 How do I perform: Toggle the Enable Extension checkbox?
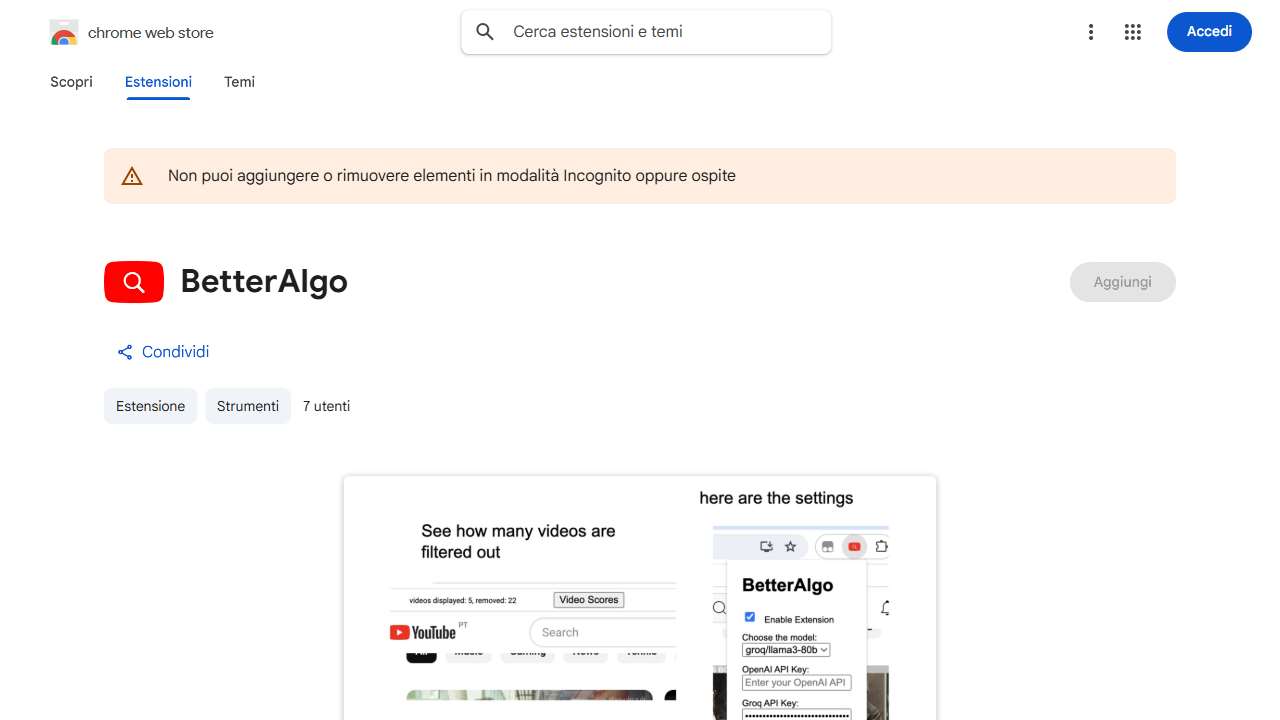point(749,617)
